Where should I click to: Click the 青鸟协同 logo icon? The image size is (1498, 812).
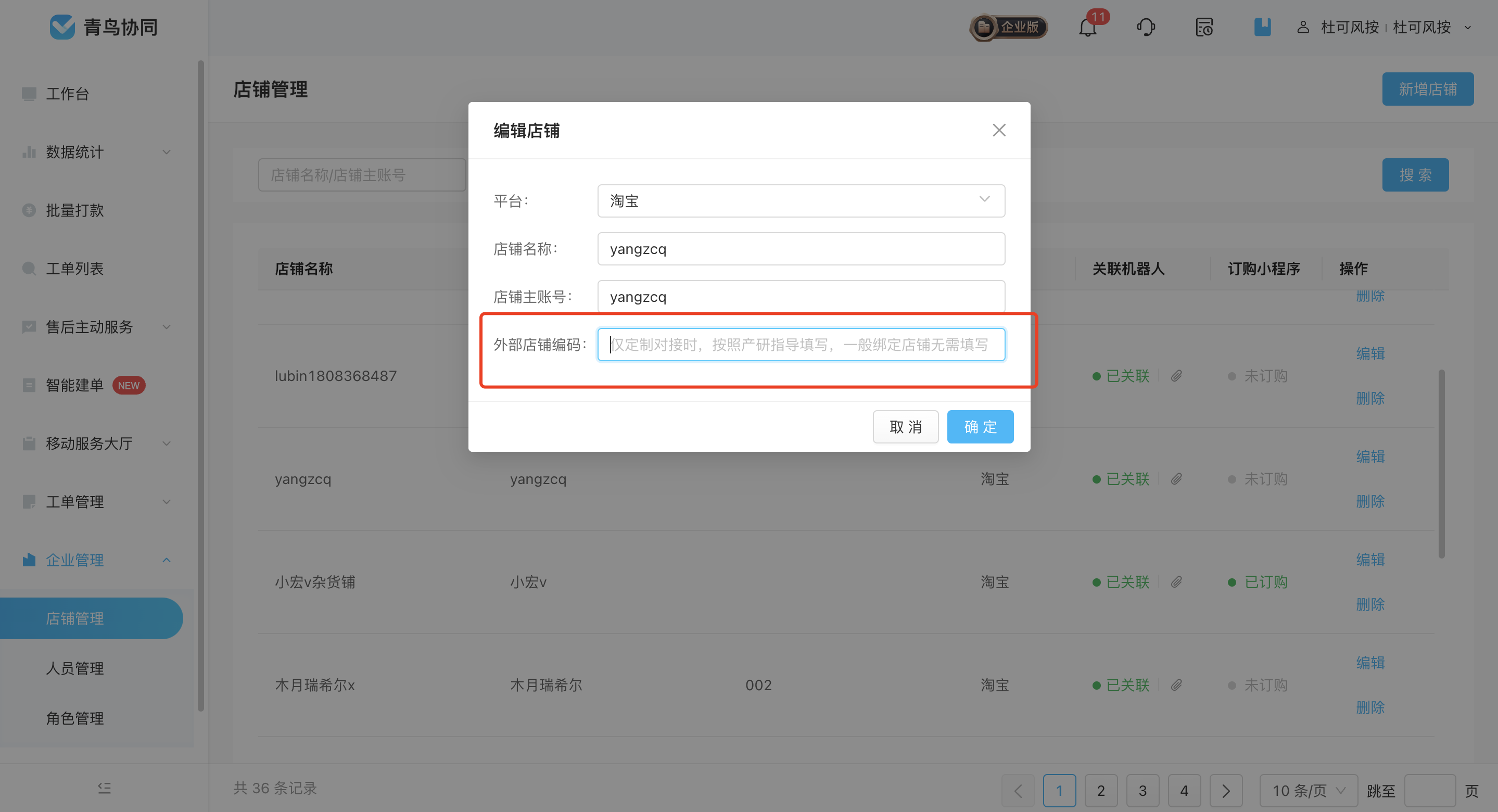point(62,27)
